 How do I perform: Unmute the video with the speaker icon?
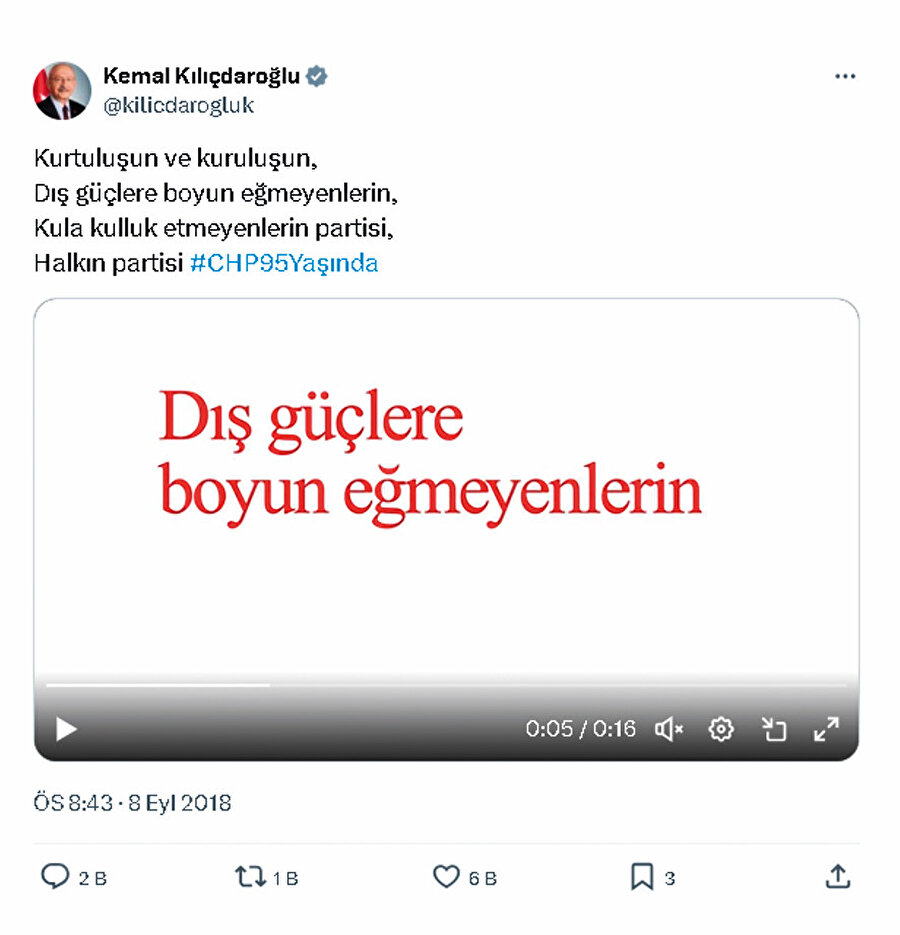pos(669,729)
